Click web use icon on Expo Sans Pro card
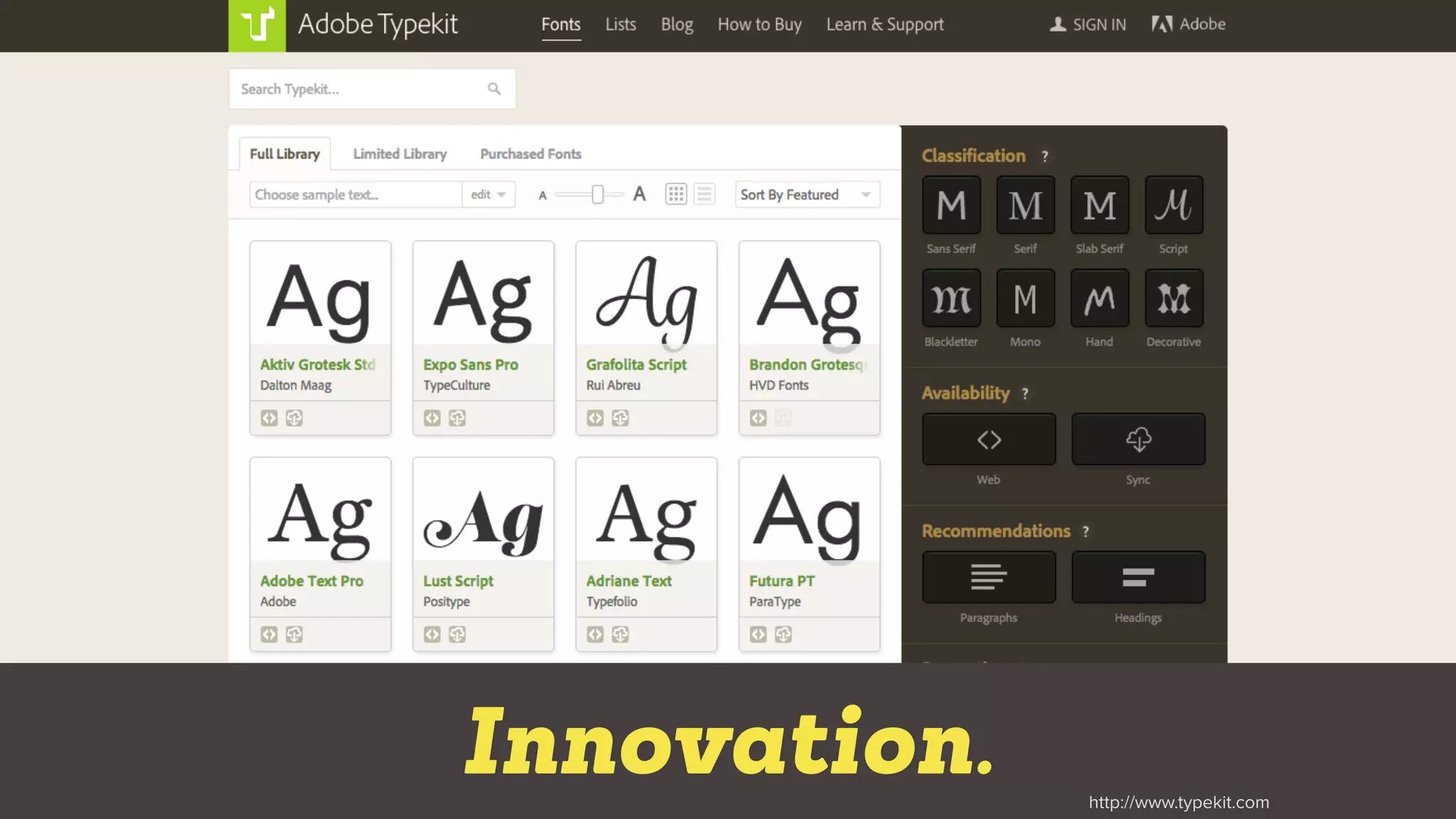 tap(432, 418)
